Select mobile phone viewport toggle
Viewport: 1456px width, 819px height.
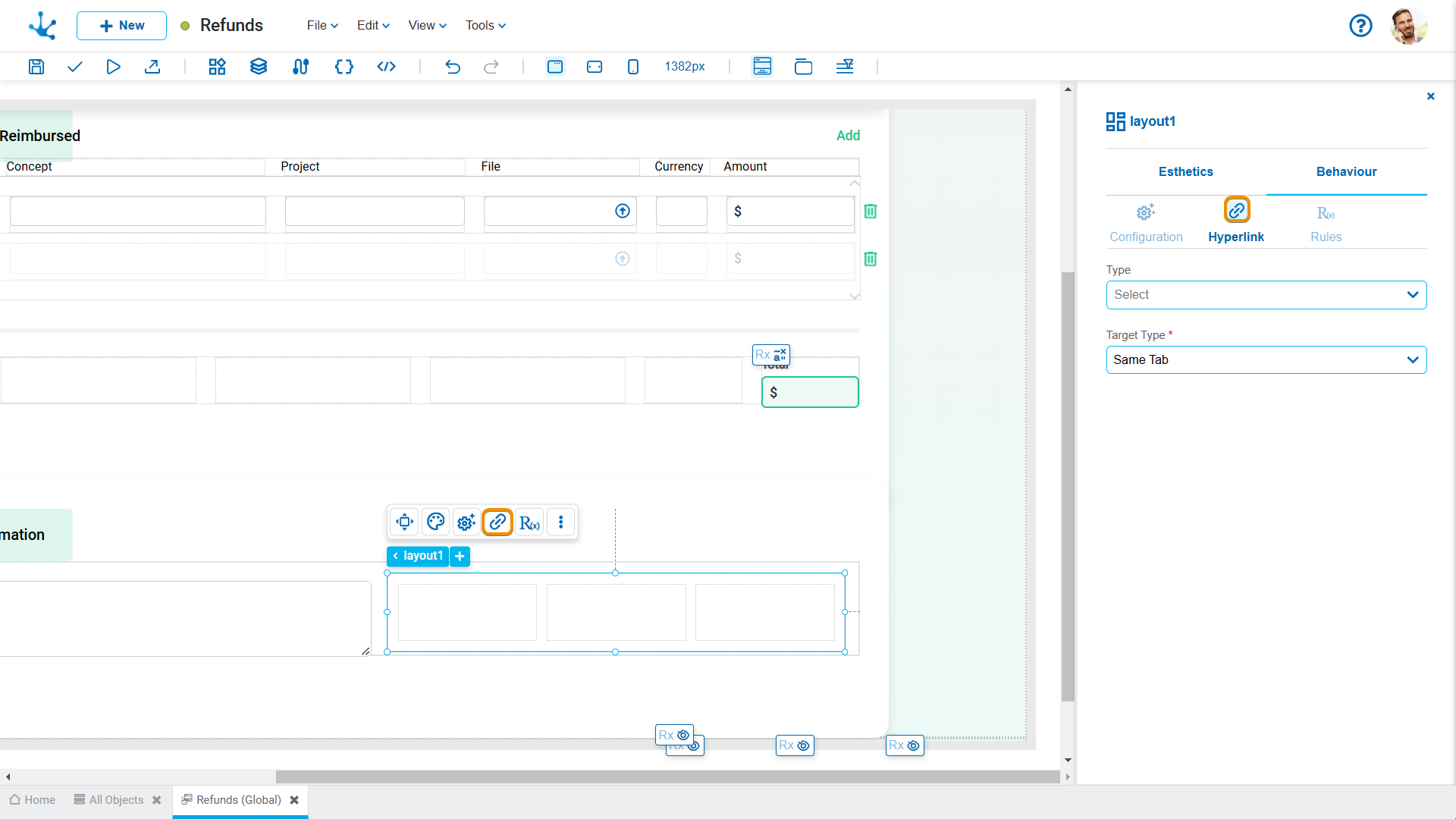(x=633, y=67)
